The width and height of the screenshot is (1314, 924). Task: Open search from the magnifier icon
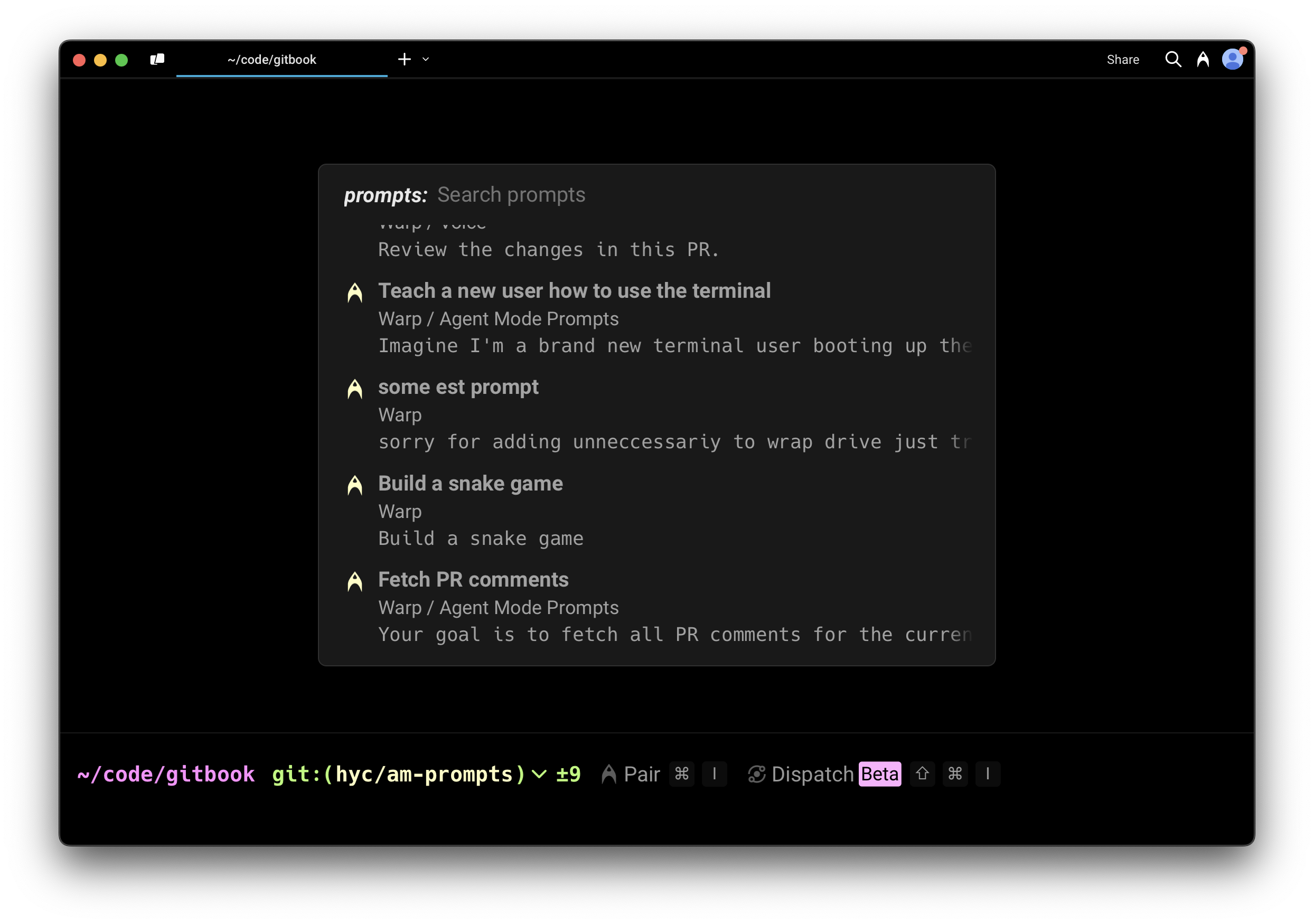point(1173,59)
